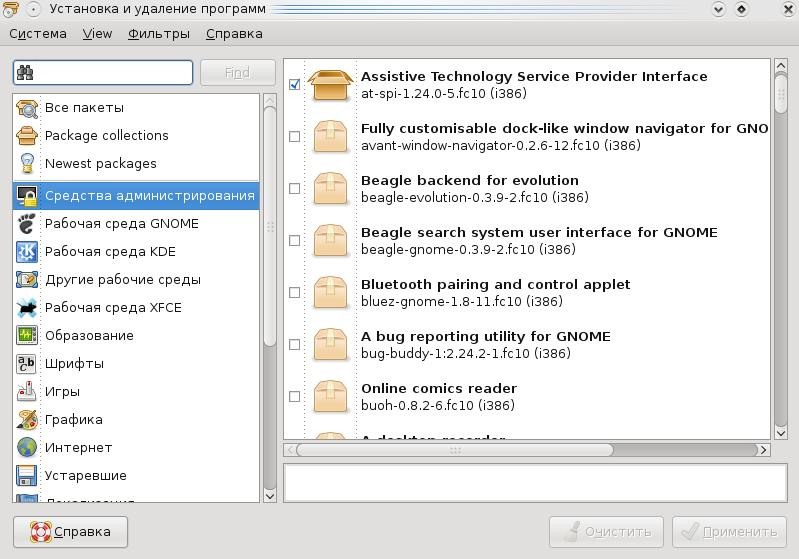Click the package list vertical scrollbar thumb
The image size is (799, 559).
click(x=781, y=93)
